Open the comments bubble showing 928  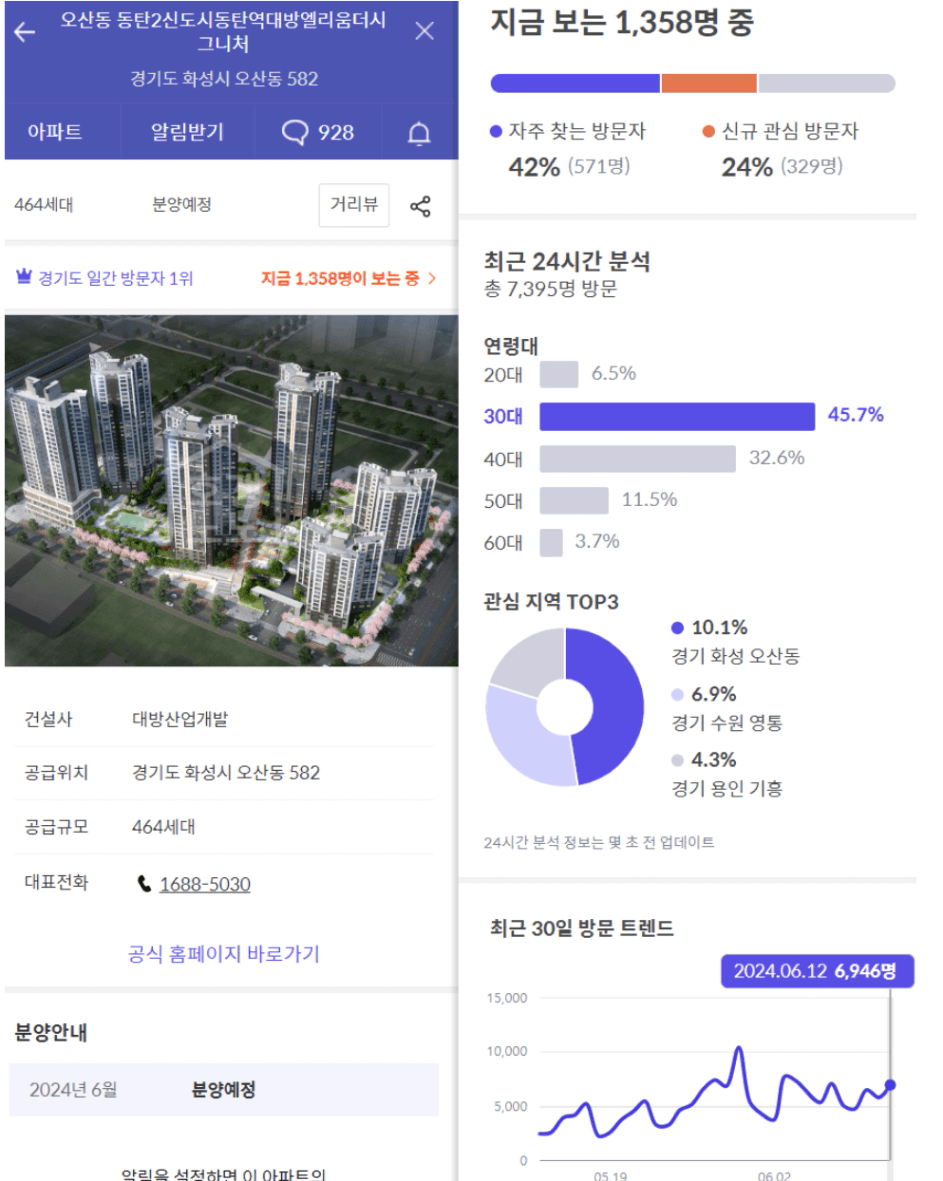[317, 133]
